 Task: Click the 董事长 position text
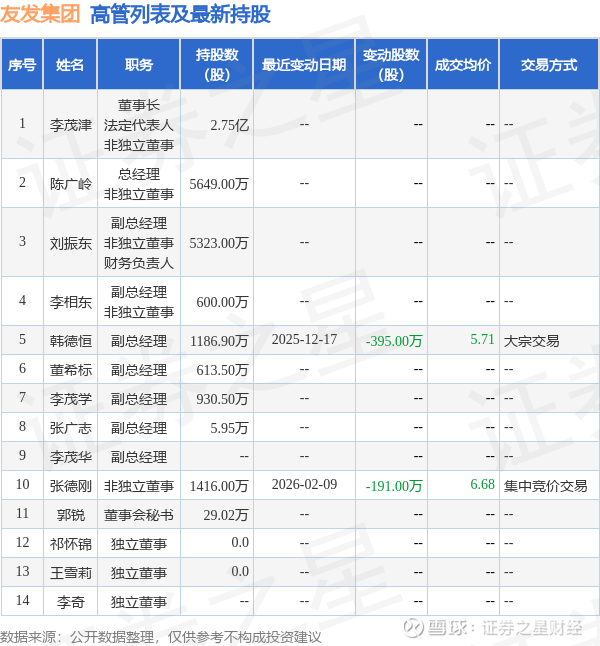[139, 105]
